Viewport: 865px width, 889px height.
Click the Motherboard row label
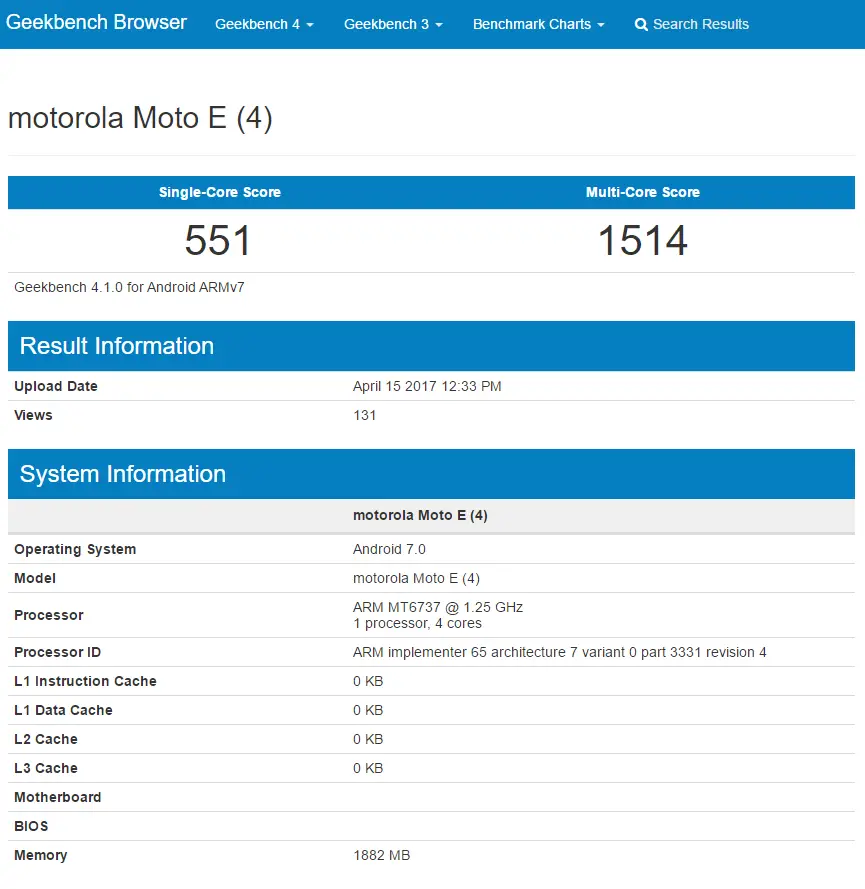click(57, 797)
